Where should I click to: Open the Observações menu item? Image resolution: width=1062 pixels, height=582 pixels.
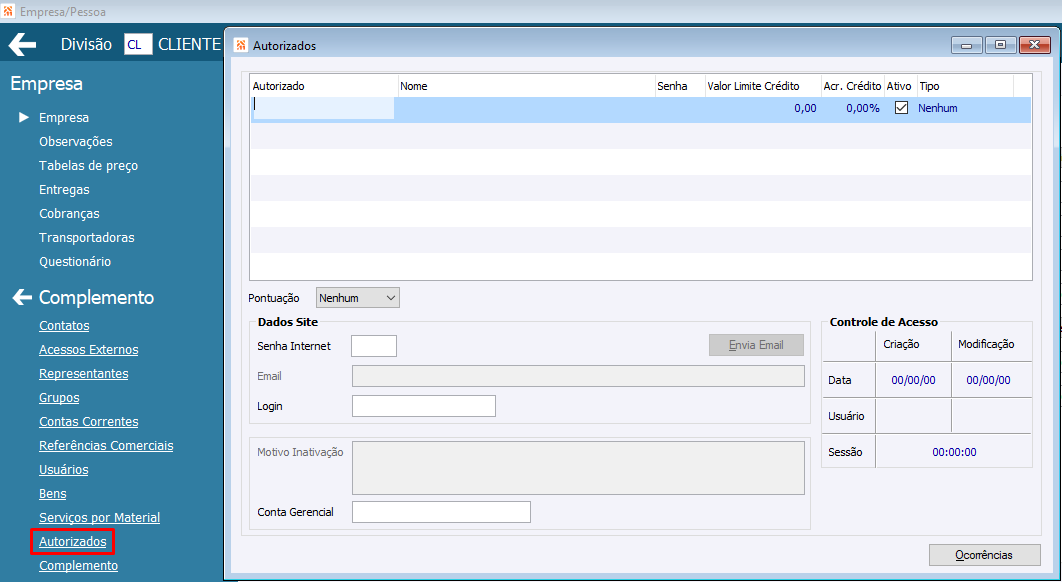tap(76, 142)
